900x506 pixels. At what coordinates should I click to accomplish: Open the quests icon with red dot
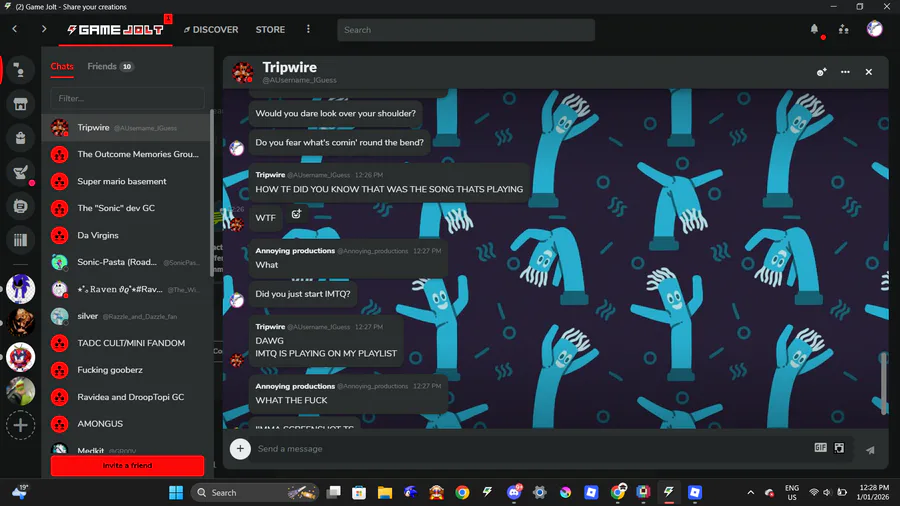coord(20,172)
